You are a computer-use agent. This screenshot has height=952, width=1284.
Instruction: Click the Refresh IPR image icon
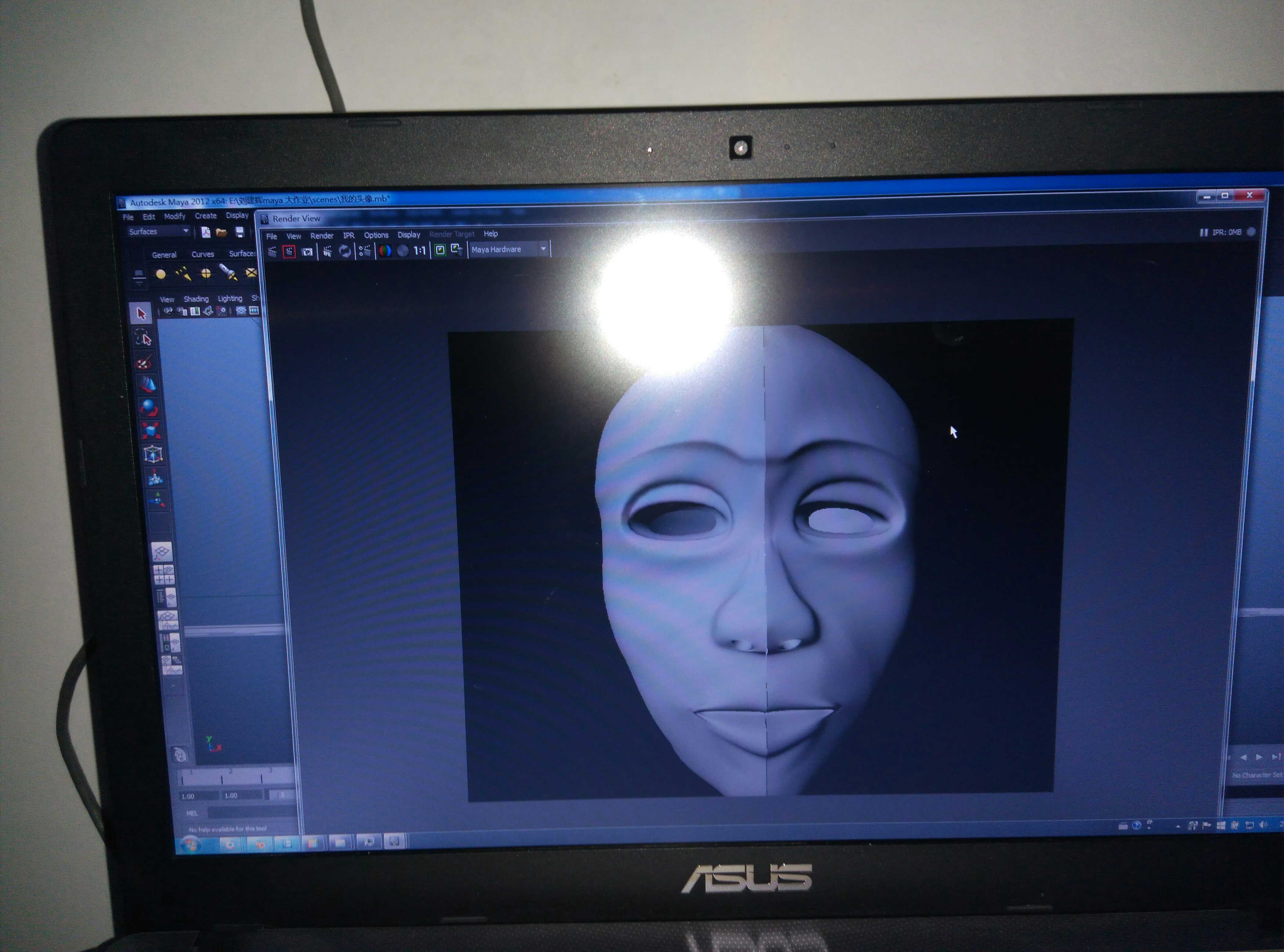coord(344,251)
